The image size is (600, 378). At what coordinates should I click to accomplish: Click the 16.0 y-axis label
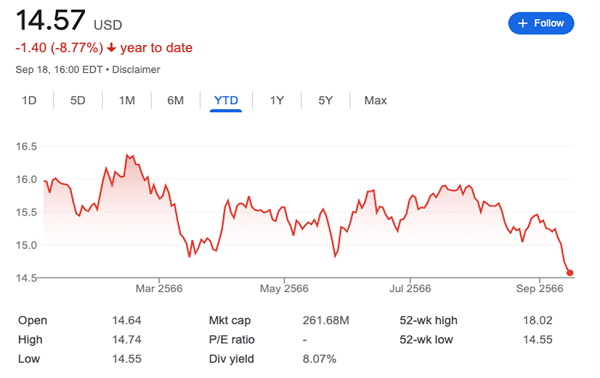[x=26, y=179]
